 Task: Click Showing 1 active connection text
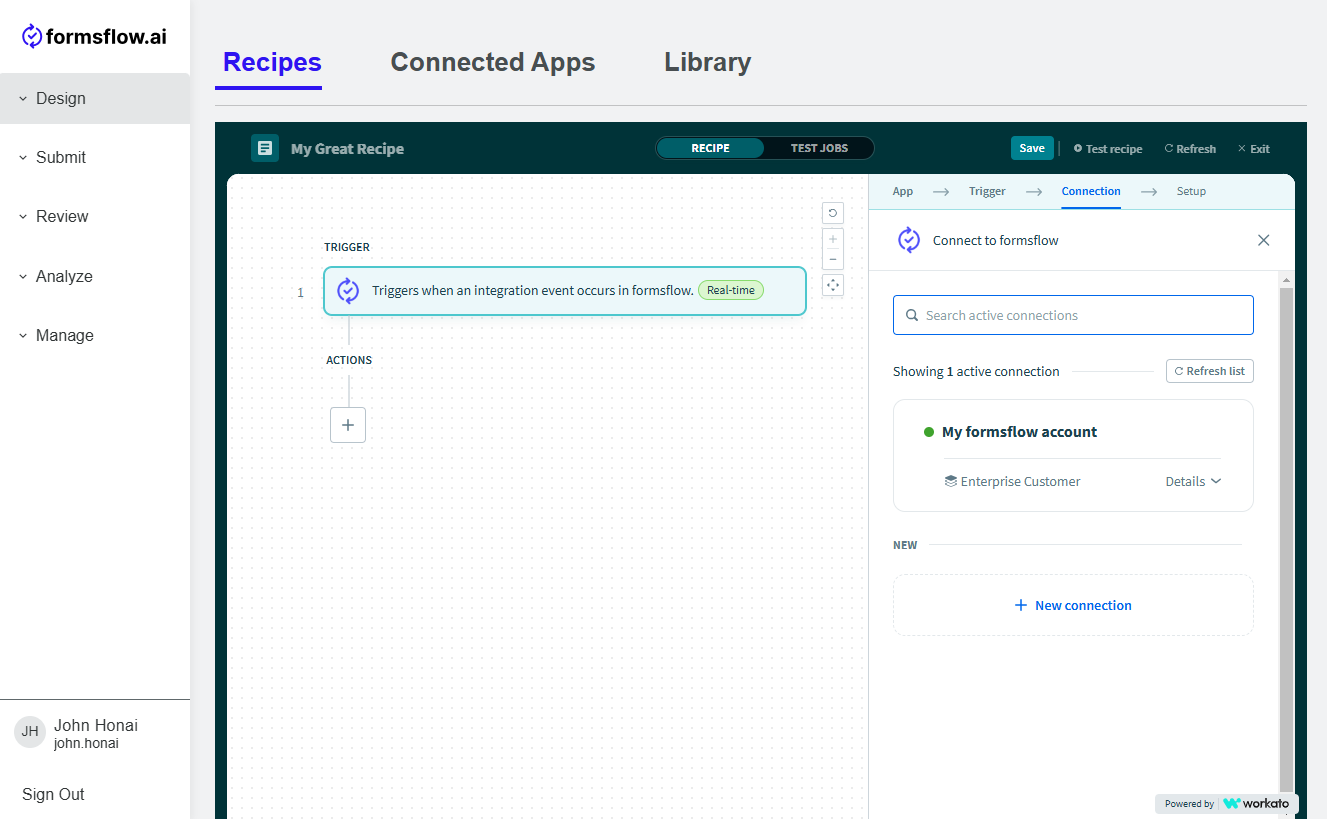pyautogui.click(x=976, y=371)
